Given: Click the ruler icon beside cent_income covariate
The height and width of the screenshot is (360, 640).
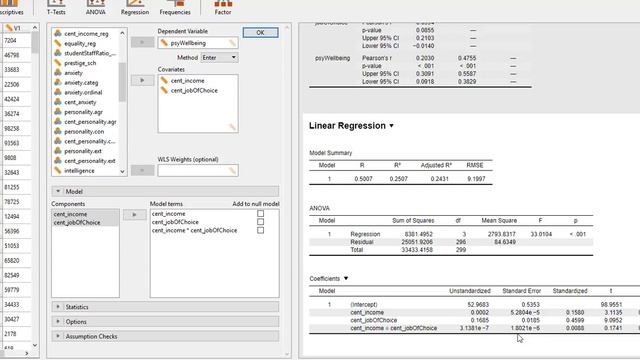Looking at the screenshot, I should pyautogui.click(x=164, y=80).
